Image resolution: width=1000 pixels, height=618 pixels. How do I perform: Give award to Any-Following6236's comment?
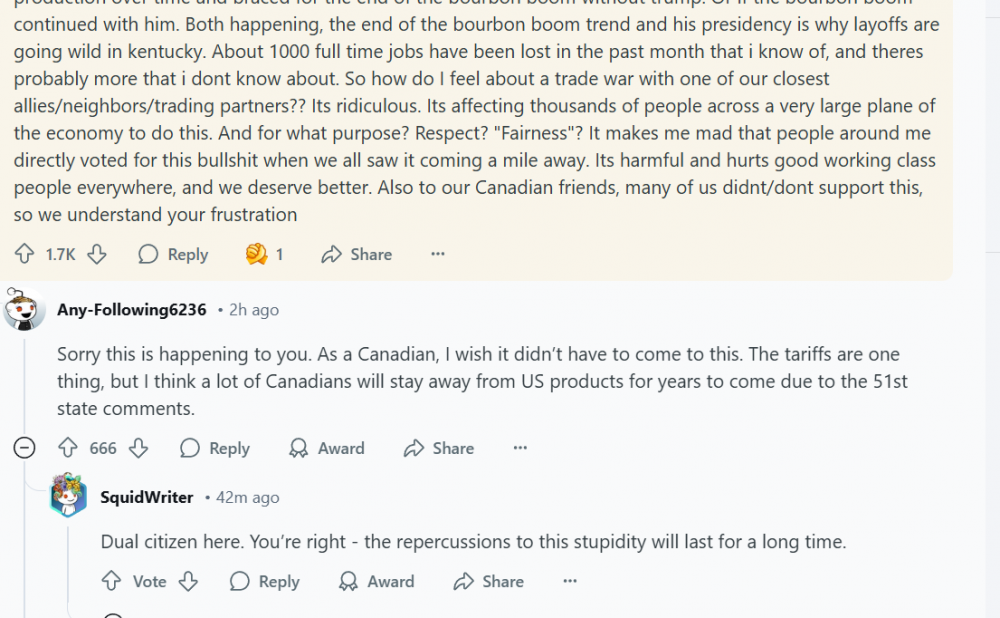pyautogui.click(x=327, y=449)
